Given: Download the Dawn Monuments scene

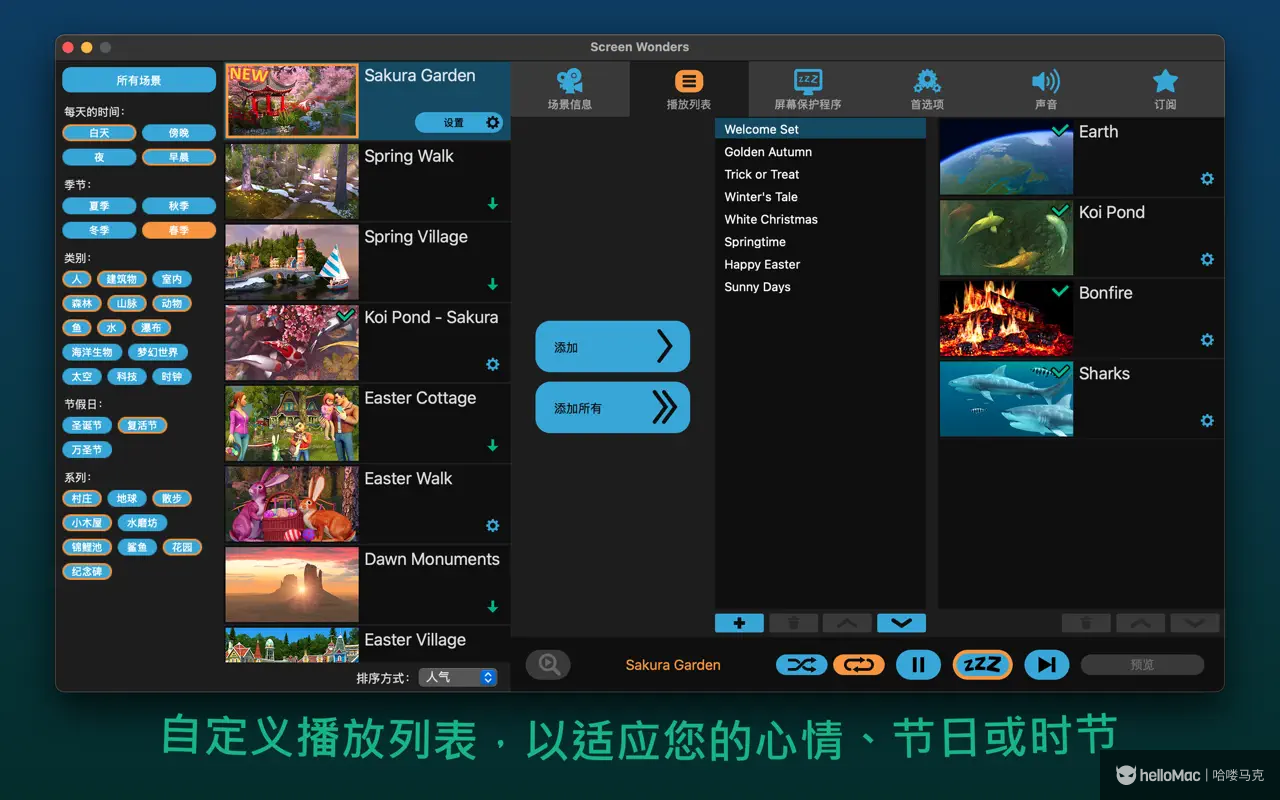Looking at the screenshot, I should tap(493, 607).
